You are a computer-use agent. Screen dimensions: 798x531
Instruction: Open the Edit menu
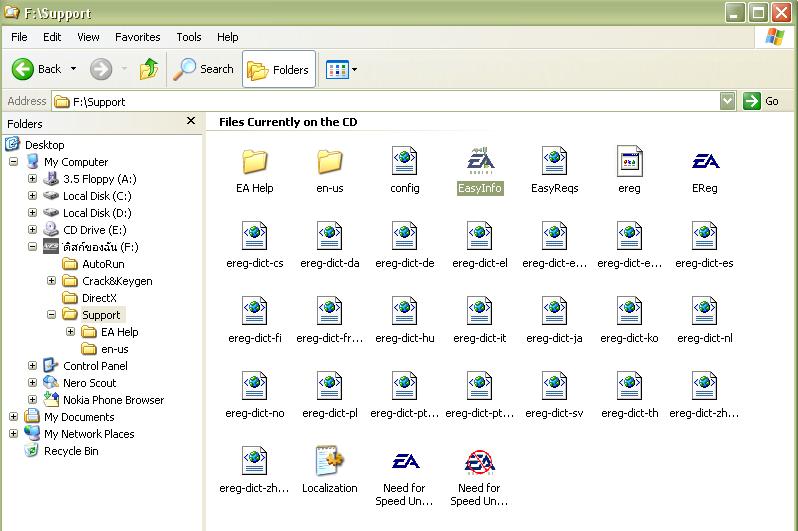pos(52,37)
